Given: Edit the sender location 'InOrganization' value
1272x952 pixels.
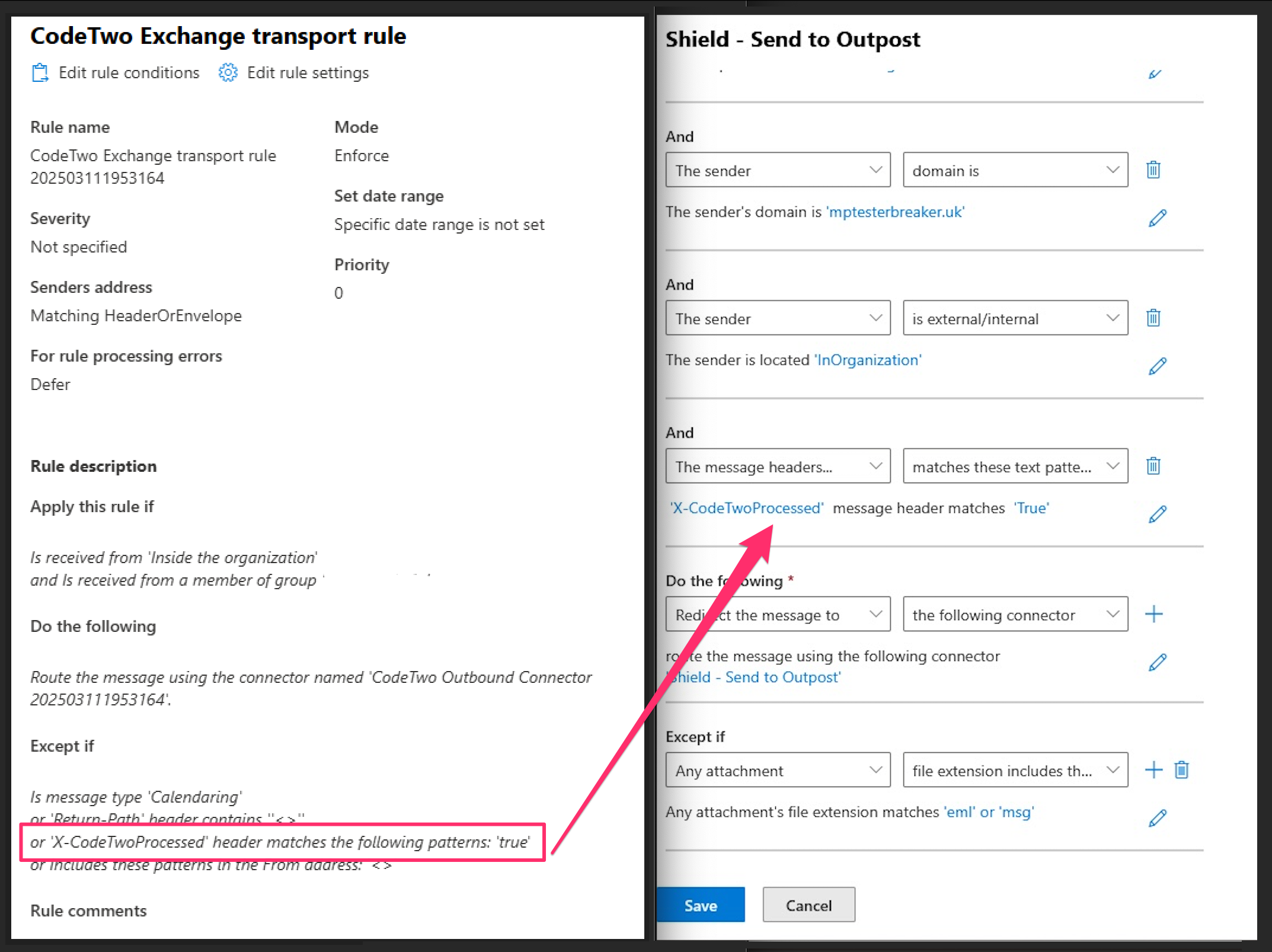Looking at the screenshot, I should coord(1157,366).
